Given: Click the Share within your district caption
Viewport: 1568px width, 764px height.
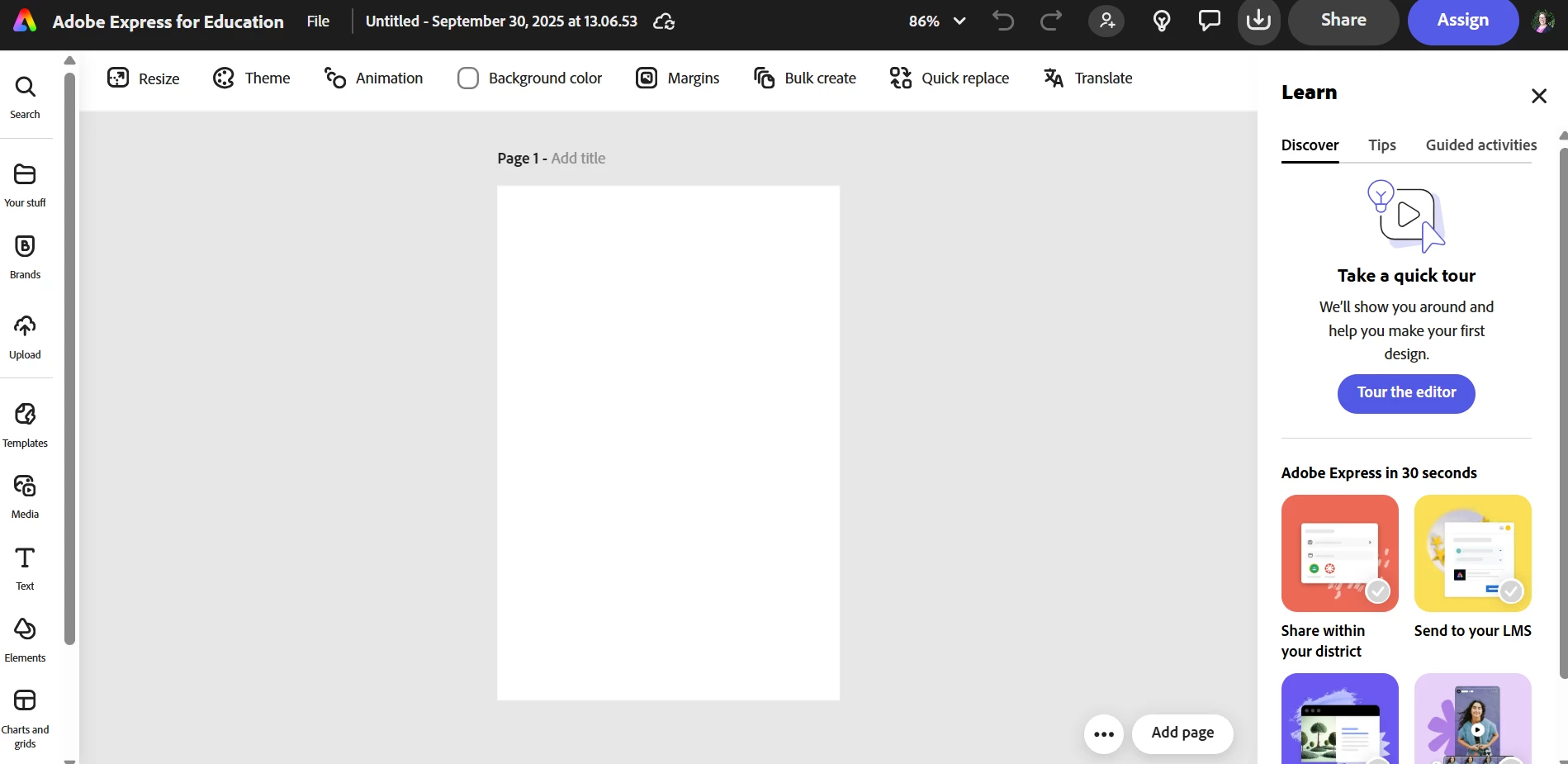Looking at the screenshot, I should point(1323,641).
